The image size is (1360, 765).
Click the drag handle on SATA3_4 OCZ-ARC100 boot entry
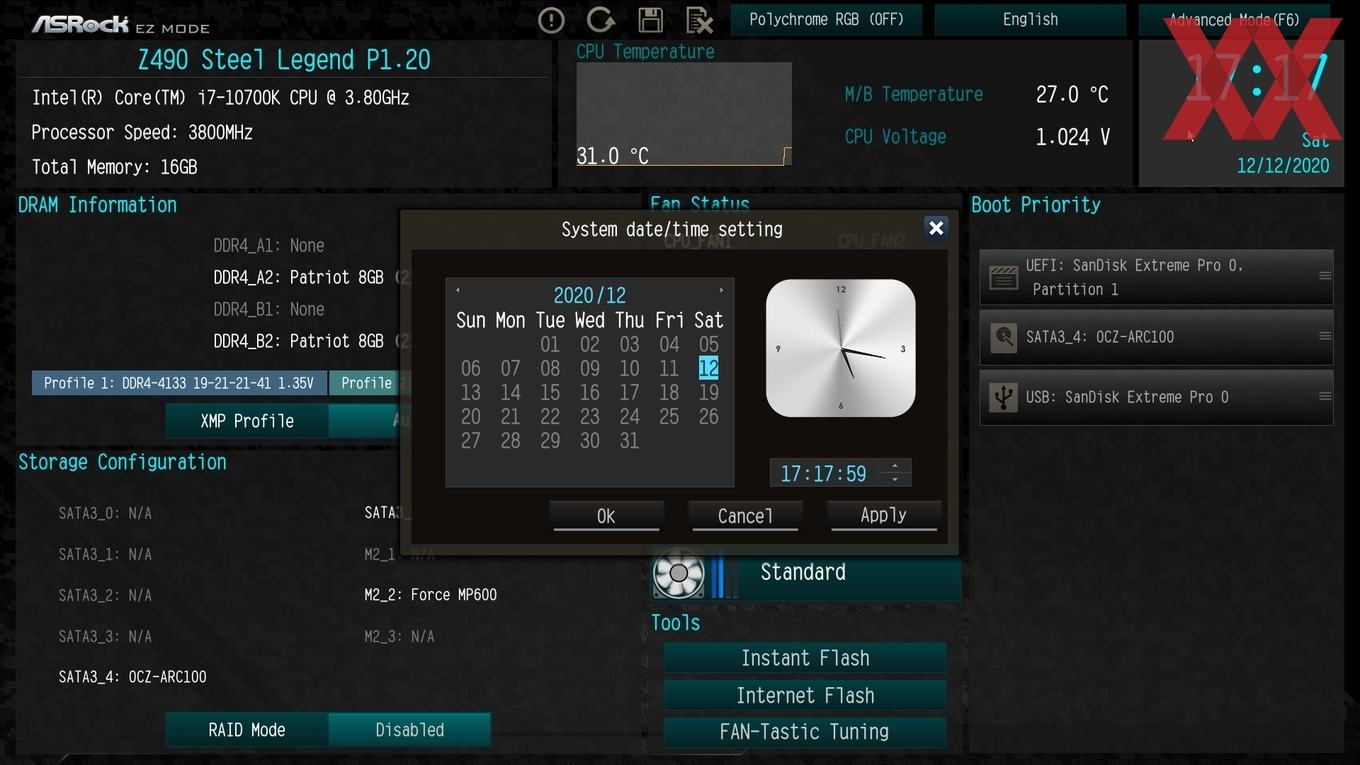1324,337
